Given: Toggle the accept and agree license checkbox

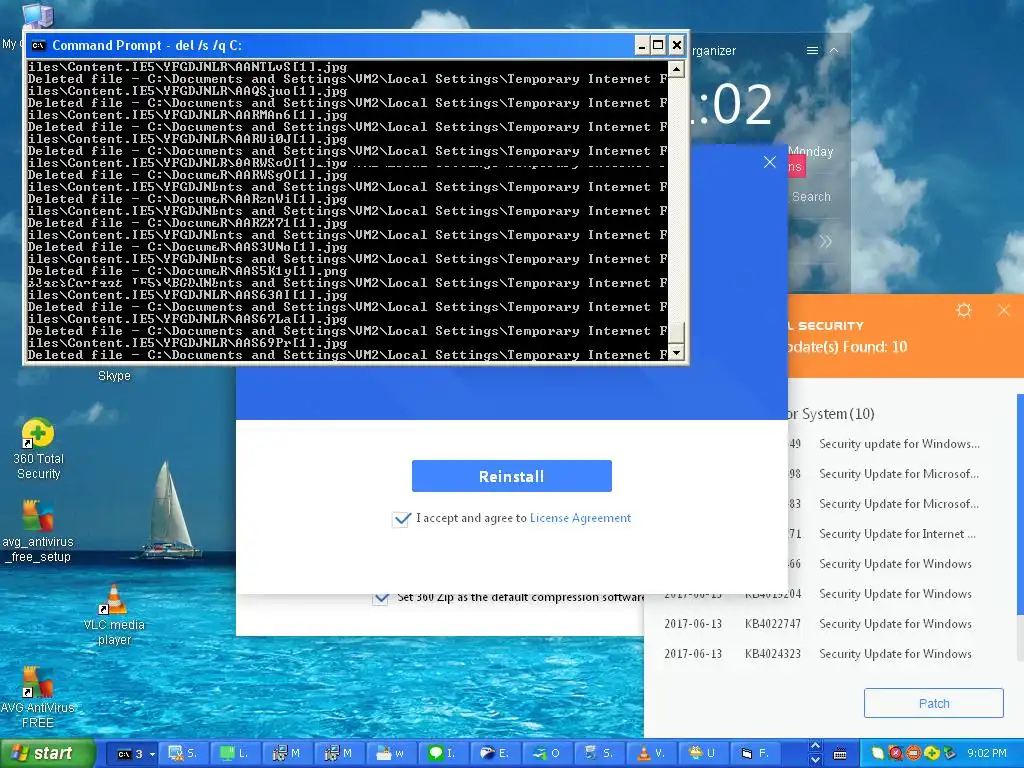Looking at the screenshot, I should pos(402,519).
